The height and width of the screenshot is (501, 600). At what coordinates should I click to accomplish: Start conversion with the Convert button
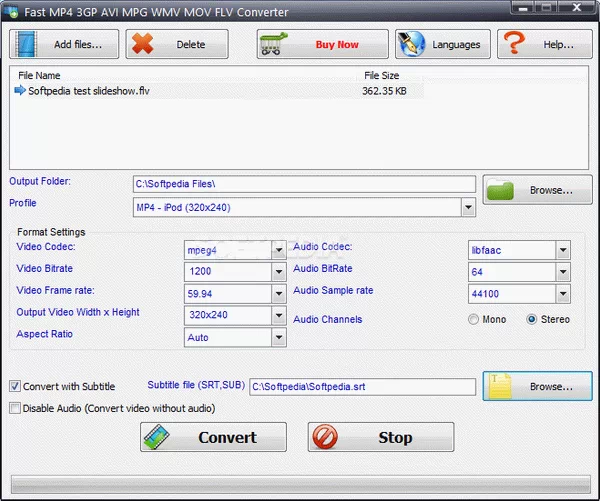[x=213, y=437]
